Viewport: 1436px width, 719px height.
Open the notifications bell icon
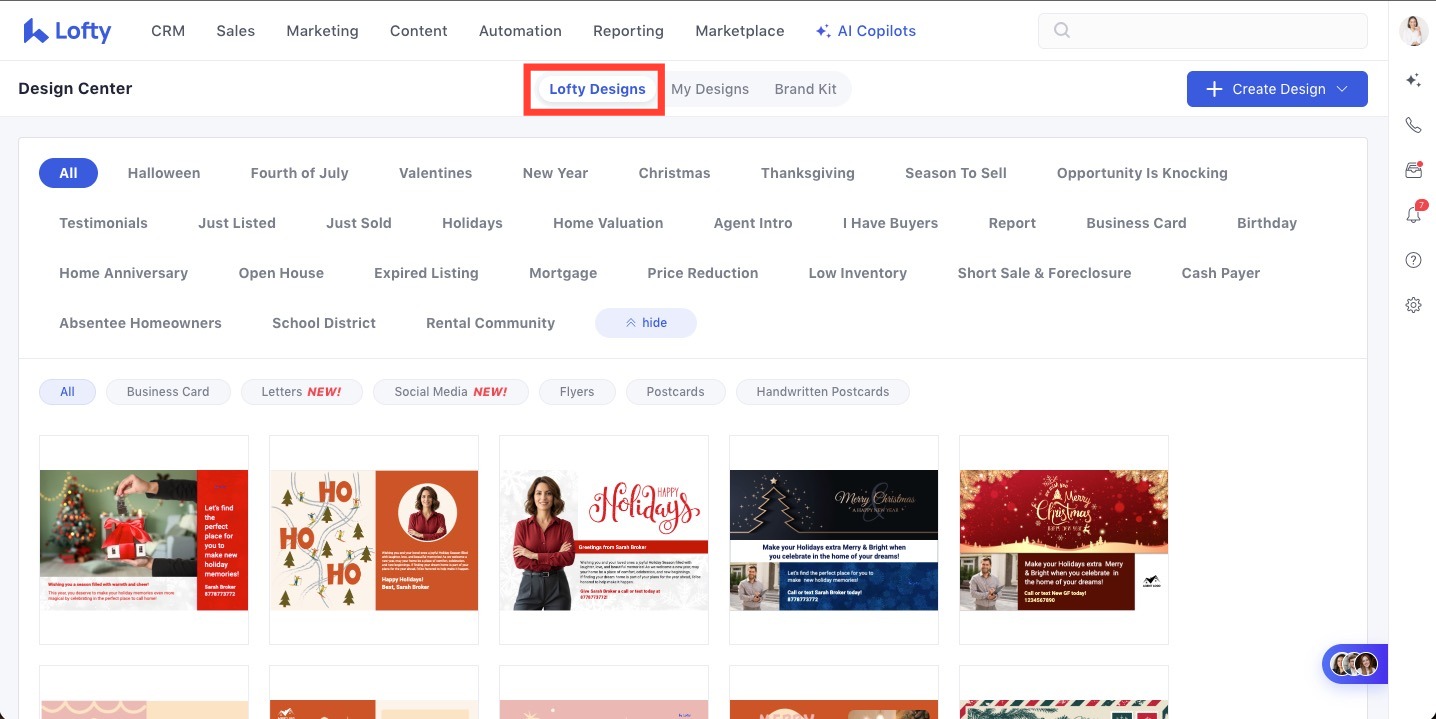click(1413, 215)
